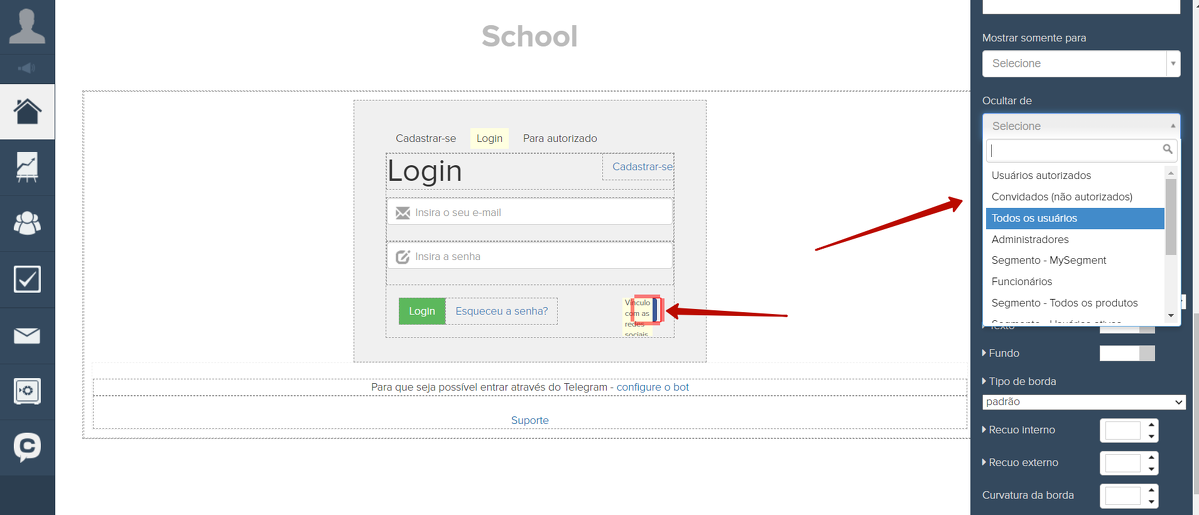Expand the 'Recuo interno' section
The width and height of the screenshot is (1199, 515).
click(x=1020, y=430)
